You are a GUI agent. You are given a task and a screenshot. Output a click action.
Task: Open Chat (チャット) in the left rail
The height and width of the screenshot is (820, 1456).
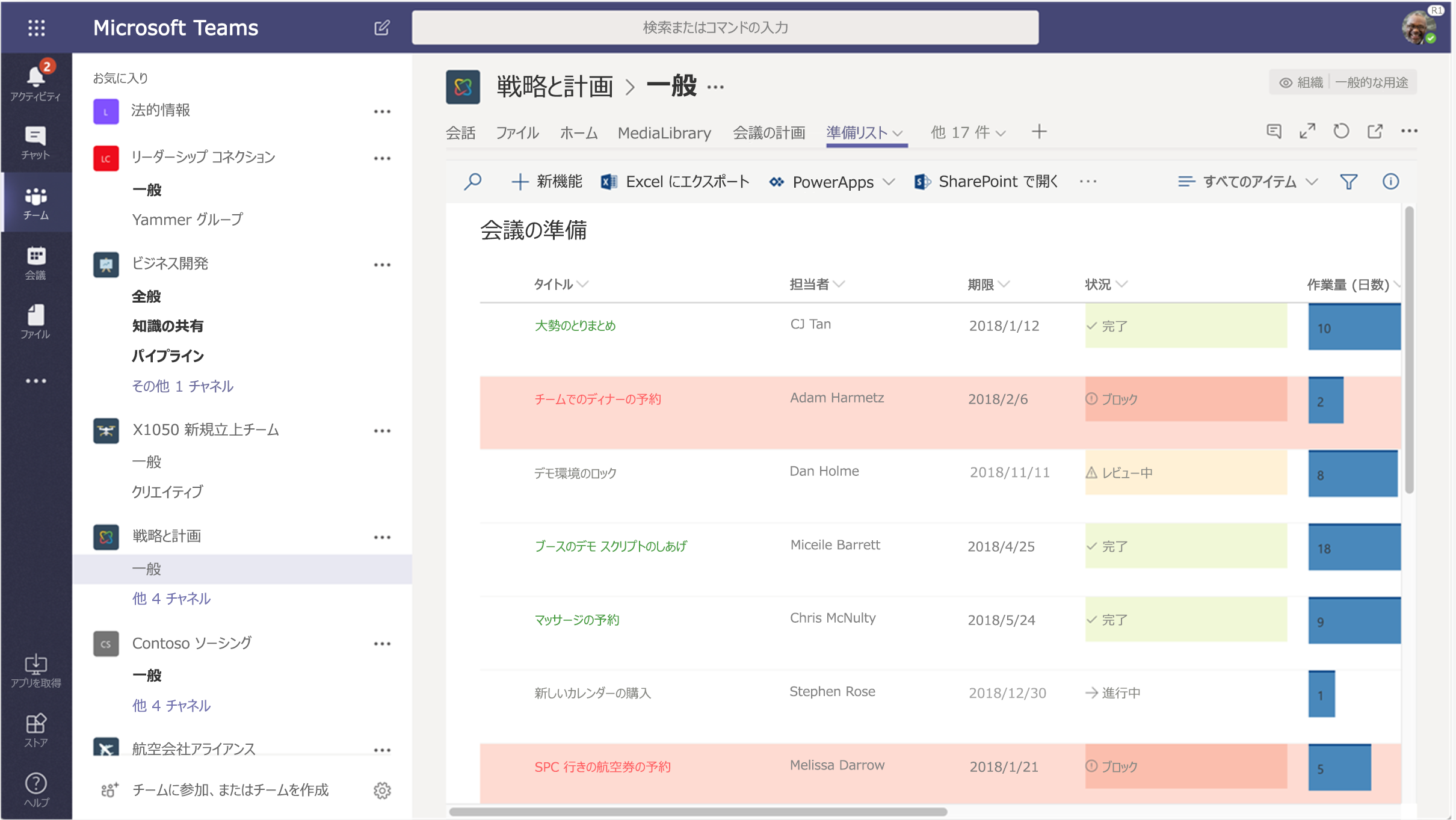pos(35,143)
